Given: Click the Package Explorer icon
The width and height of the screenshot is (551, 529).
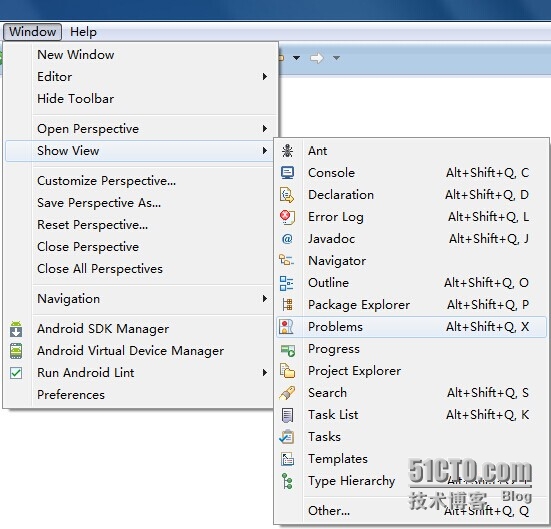Looking at the screenshot, I should [287, 305].
